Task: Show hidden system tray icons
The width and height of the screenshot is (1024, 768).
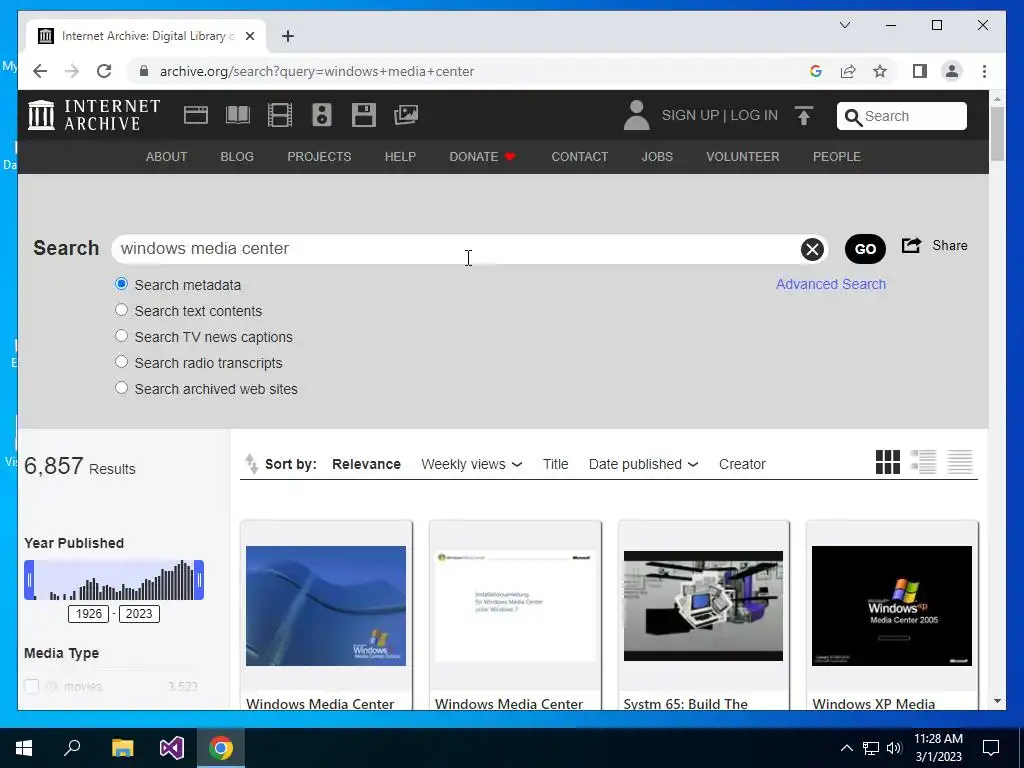Action: pos(846,748)
